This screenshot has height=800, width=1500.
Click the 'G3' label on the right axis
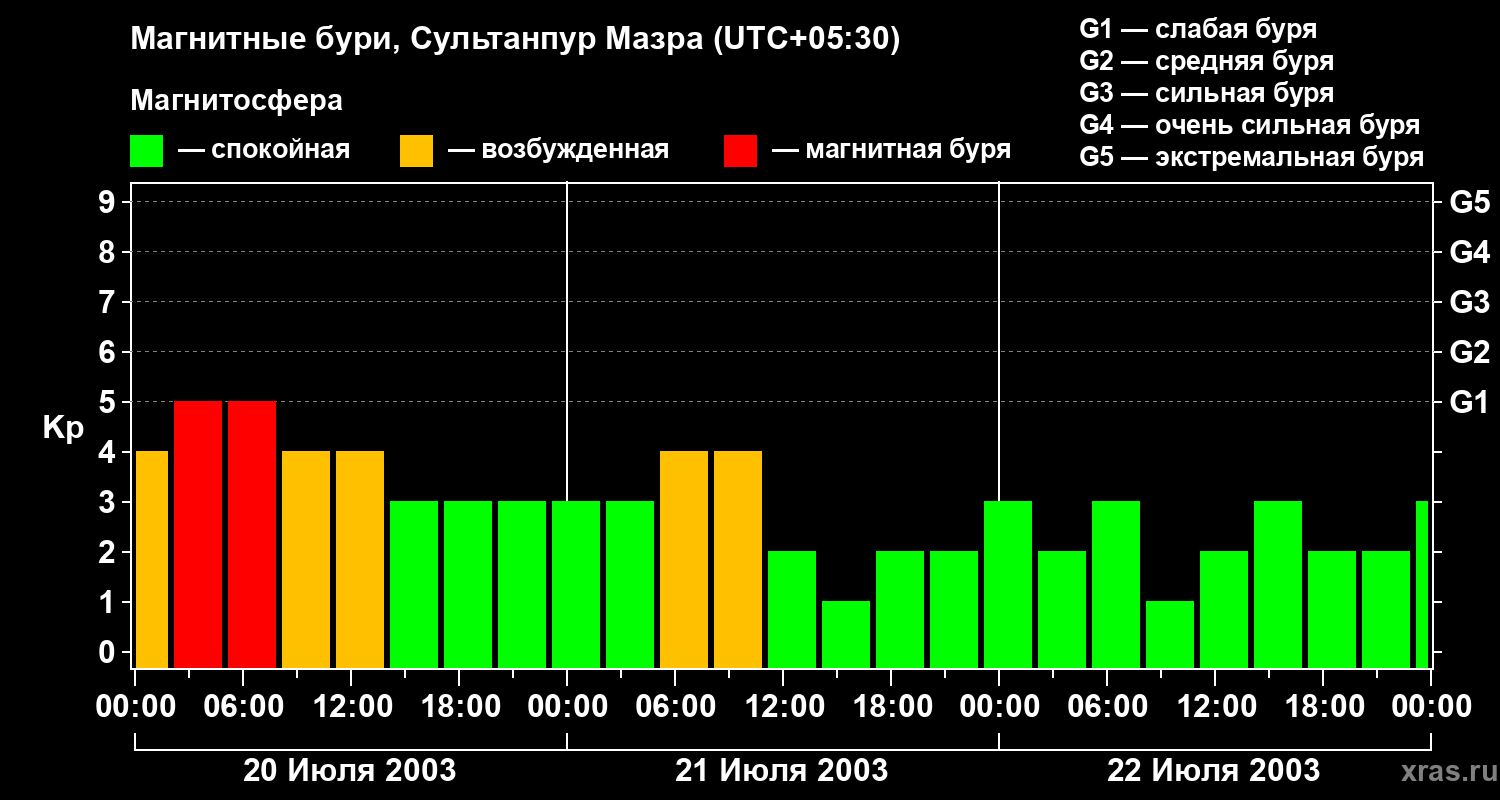click(x=1469, y=302)
